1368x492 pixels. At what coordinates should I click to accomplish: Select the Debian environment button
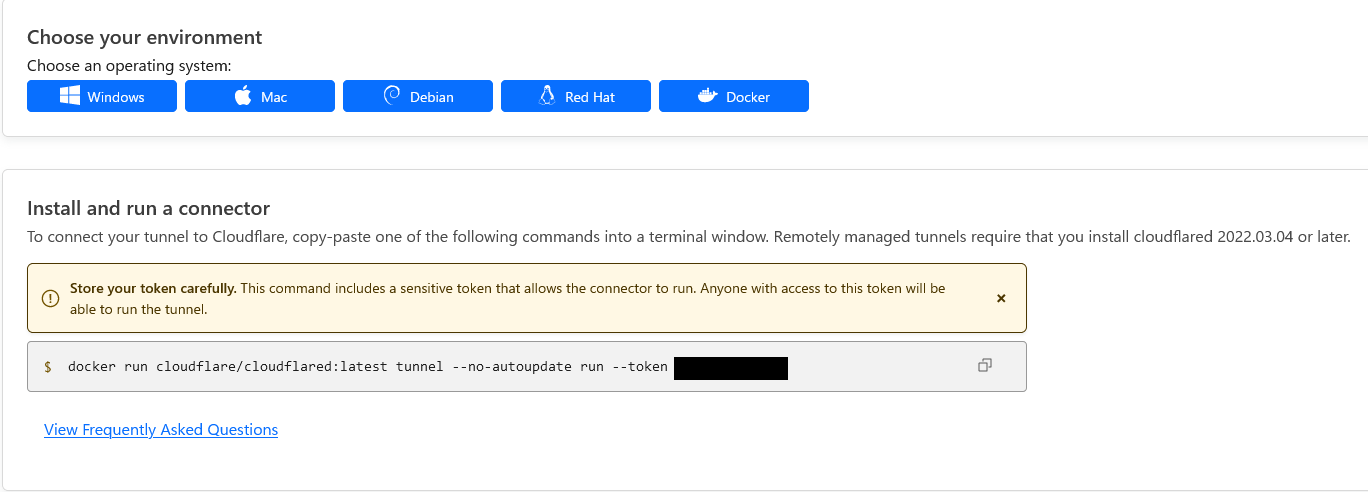tap(418, 97)
